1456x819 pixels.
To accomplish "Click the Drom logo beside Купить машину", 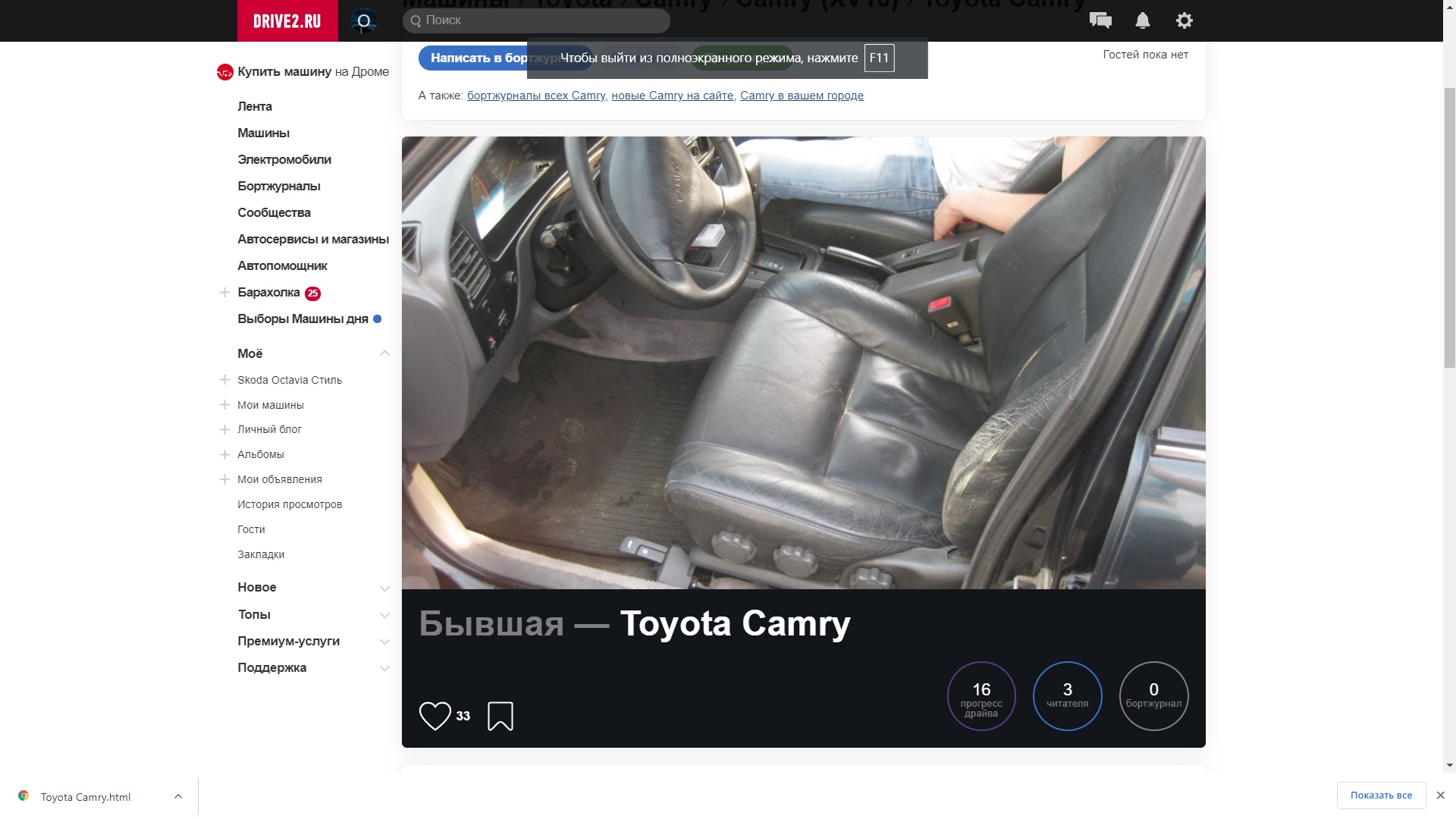I will (224, 72).
